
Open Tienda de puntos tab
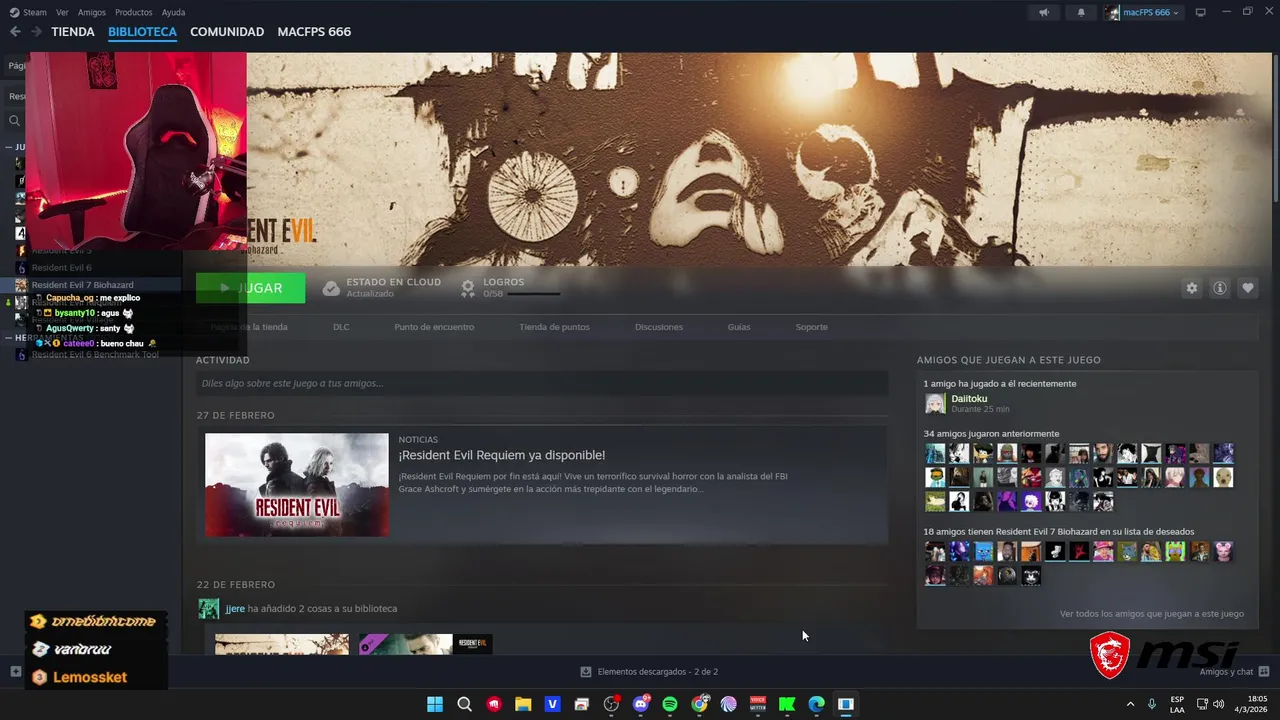pyautogui.click(x=554, y=327)
